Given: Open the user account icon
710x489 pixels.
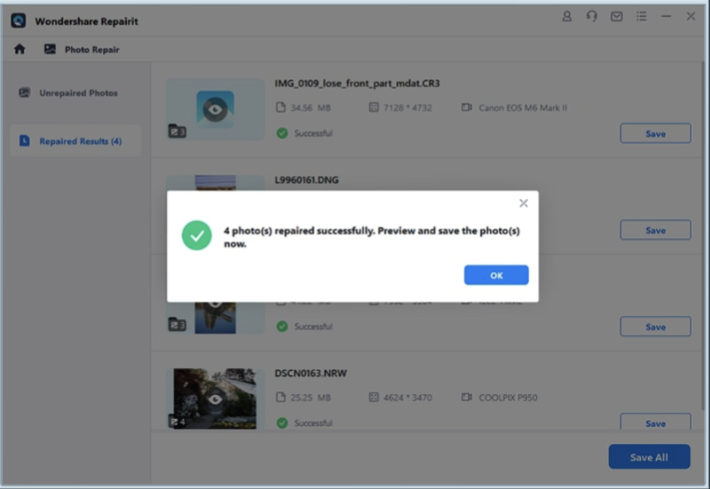Looking at the screenshot, I should coord(567,17).
